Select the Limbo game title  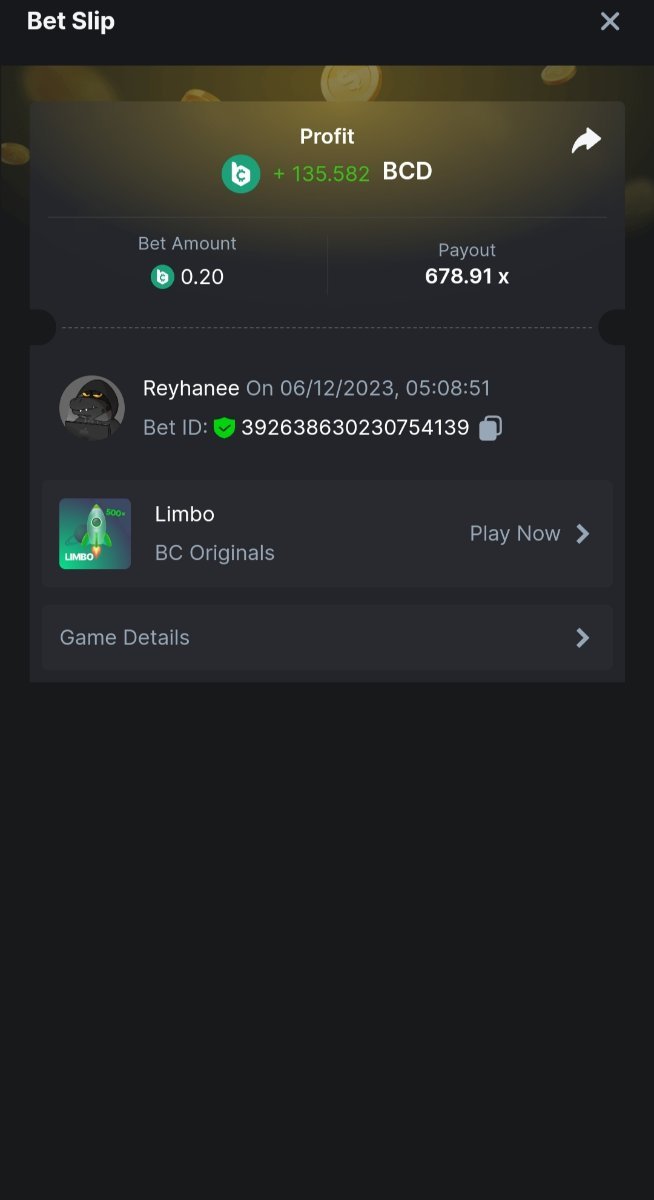[185, 514]
